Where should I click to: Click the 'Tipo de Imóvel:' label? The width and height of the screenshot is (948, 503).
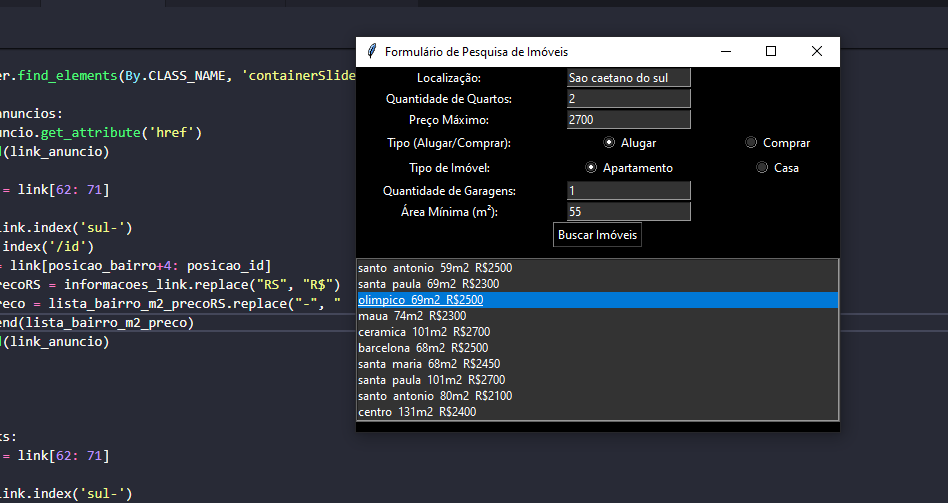(449, 168)
